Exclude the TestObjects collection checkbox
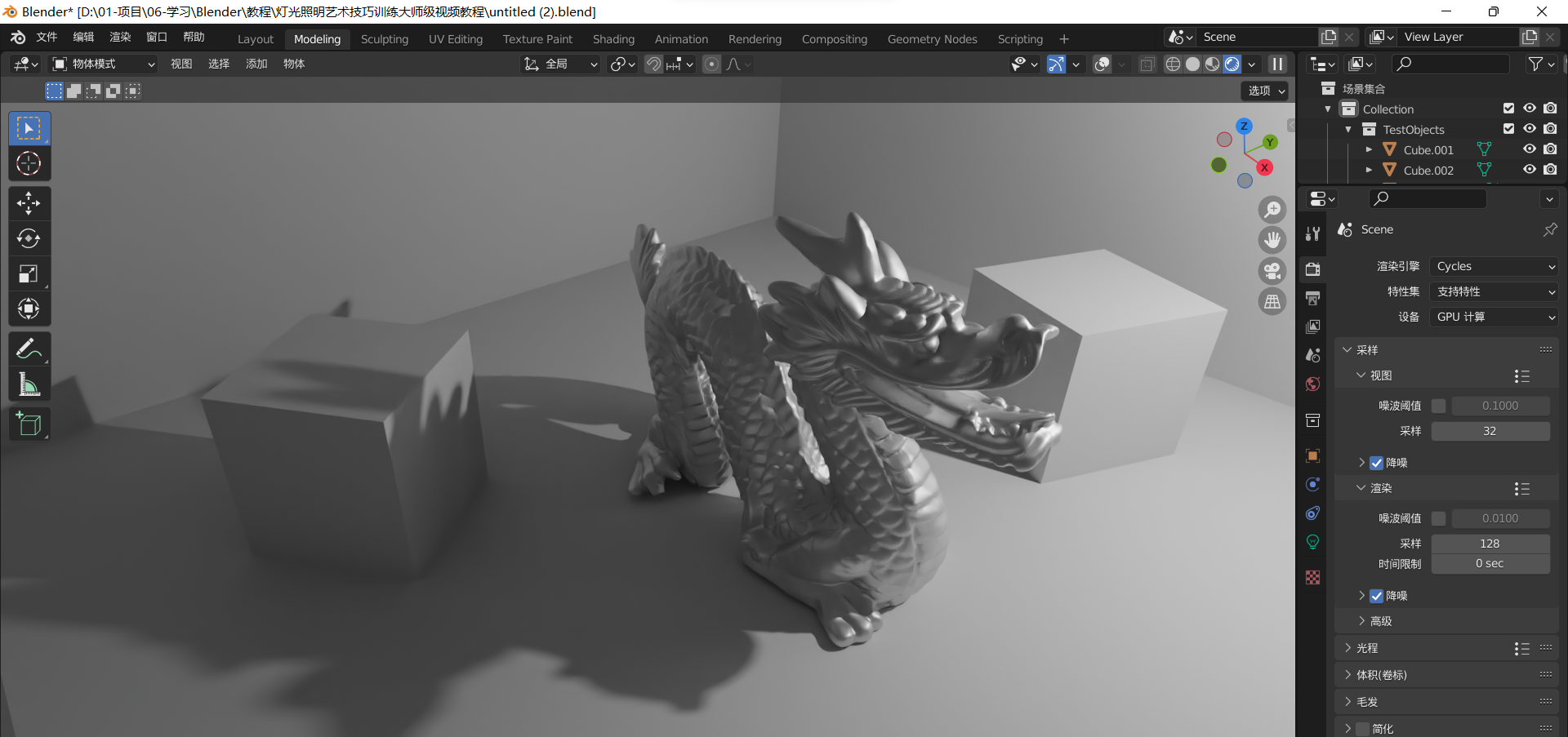 click(1508, 129)
